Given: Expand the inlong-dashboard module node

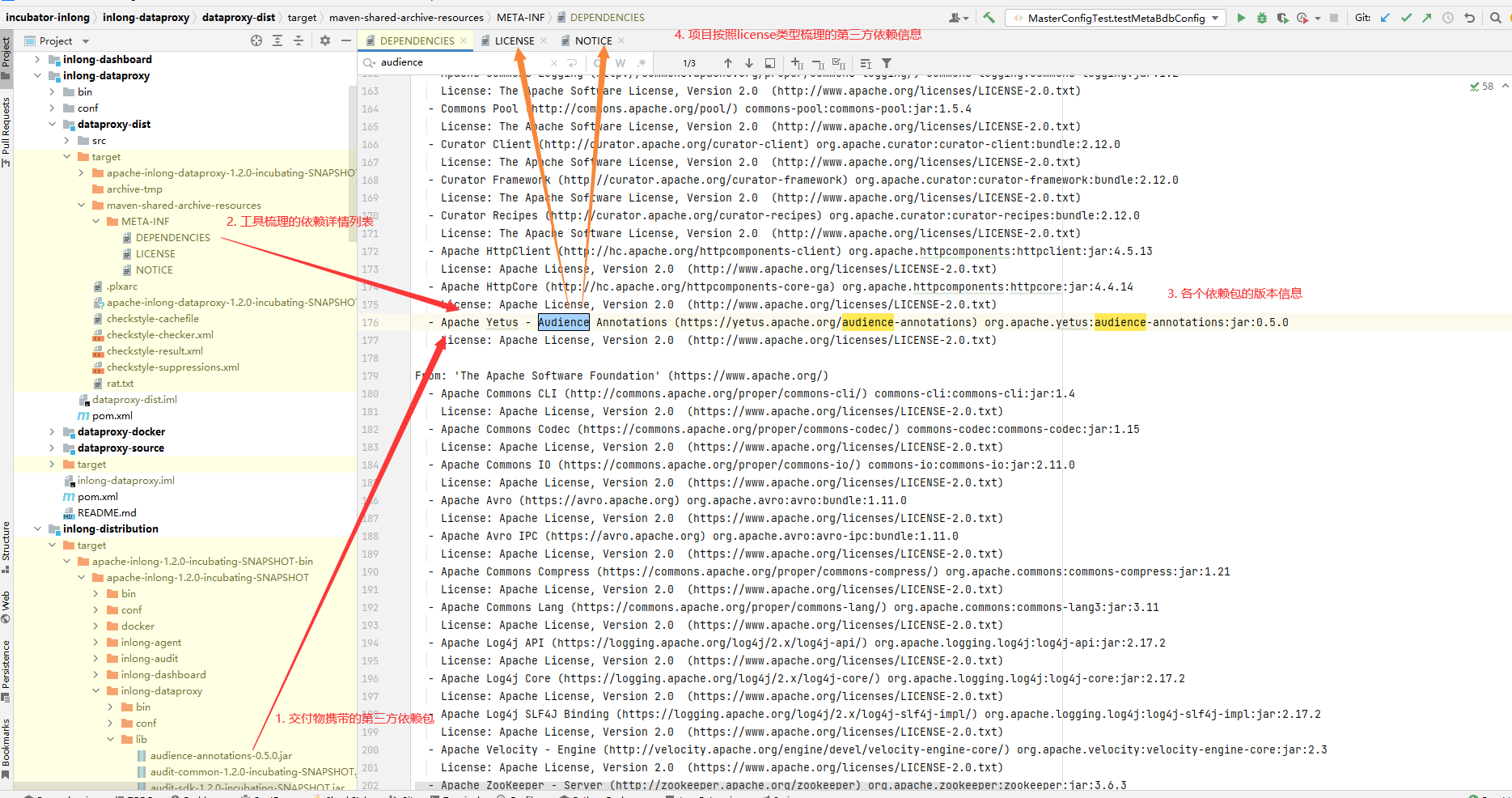Looking at the screenshot, I should coord(37,60).
